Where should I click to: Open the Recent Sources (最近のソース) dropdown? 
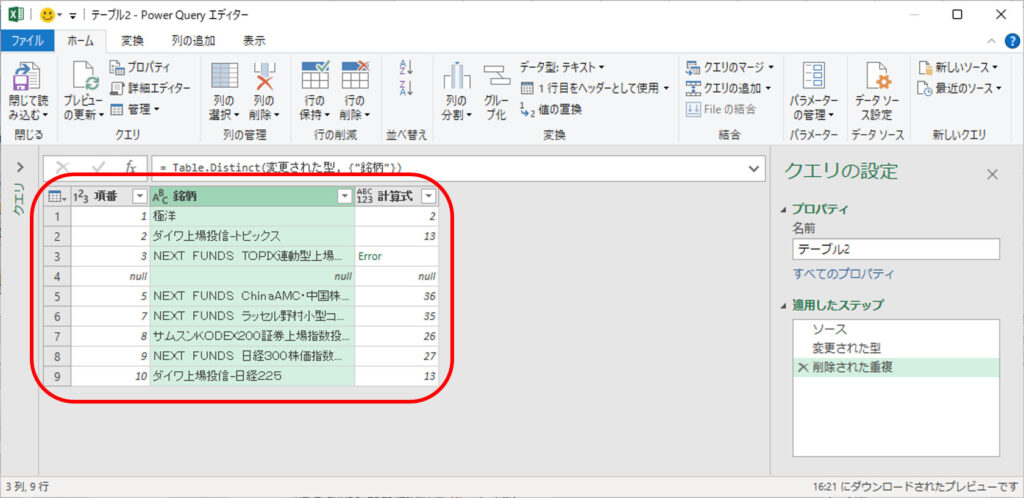click(x=960, y=87)
